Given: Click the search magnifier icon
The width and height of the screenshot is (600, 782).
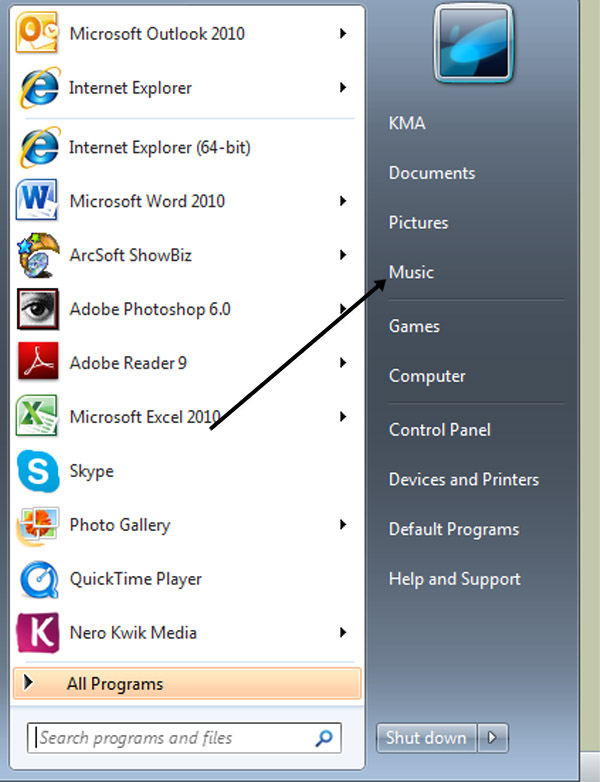Looking at the screenshot, I should tap(324, 738).
